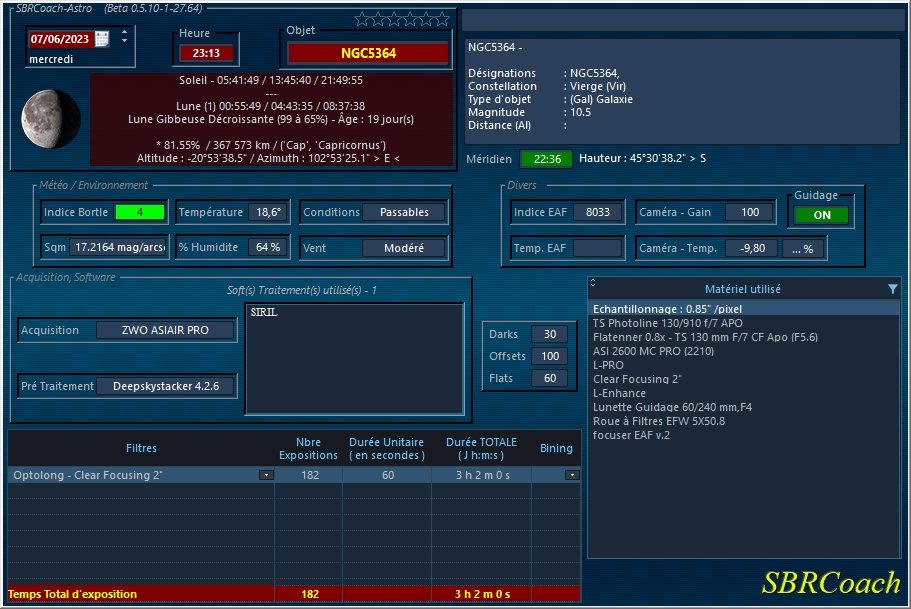Click the 23:13 Heure time field

click(x=206, y=53)
